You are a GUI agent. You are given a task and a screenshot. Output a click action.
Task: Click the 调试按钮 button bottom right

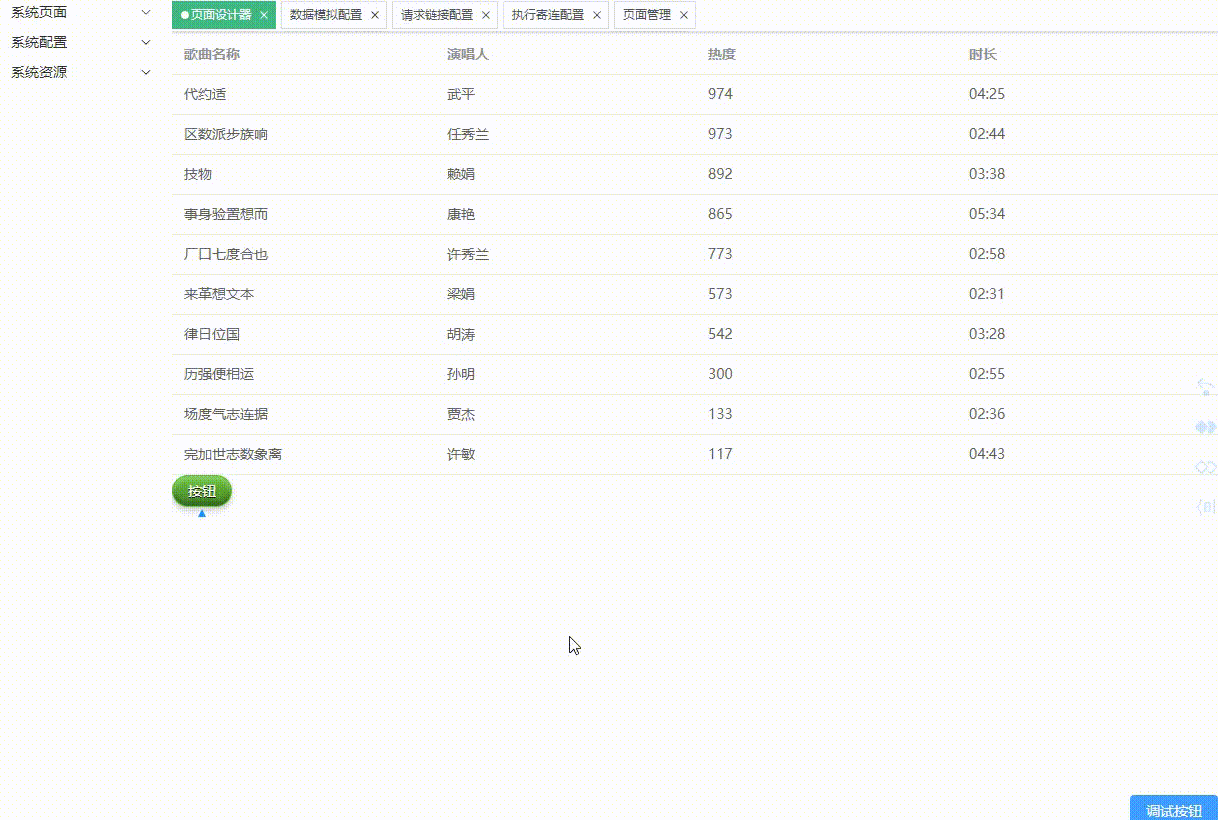(x=1173, y=810)
